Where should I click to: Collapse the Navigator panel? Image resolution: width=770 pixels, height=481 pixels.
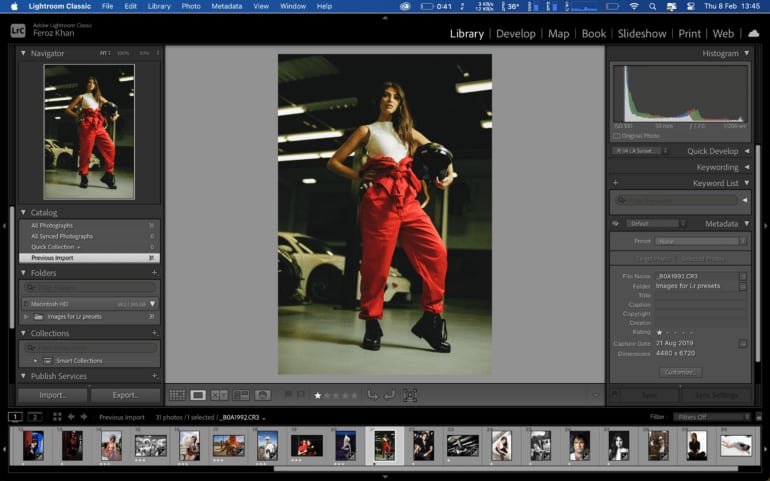click(24, 53)
